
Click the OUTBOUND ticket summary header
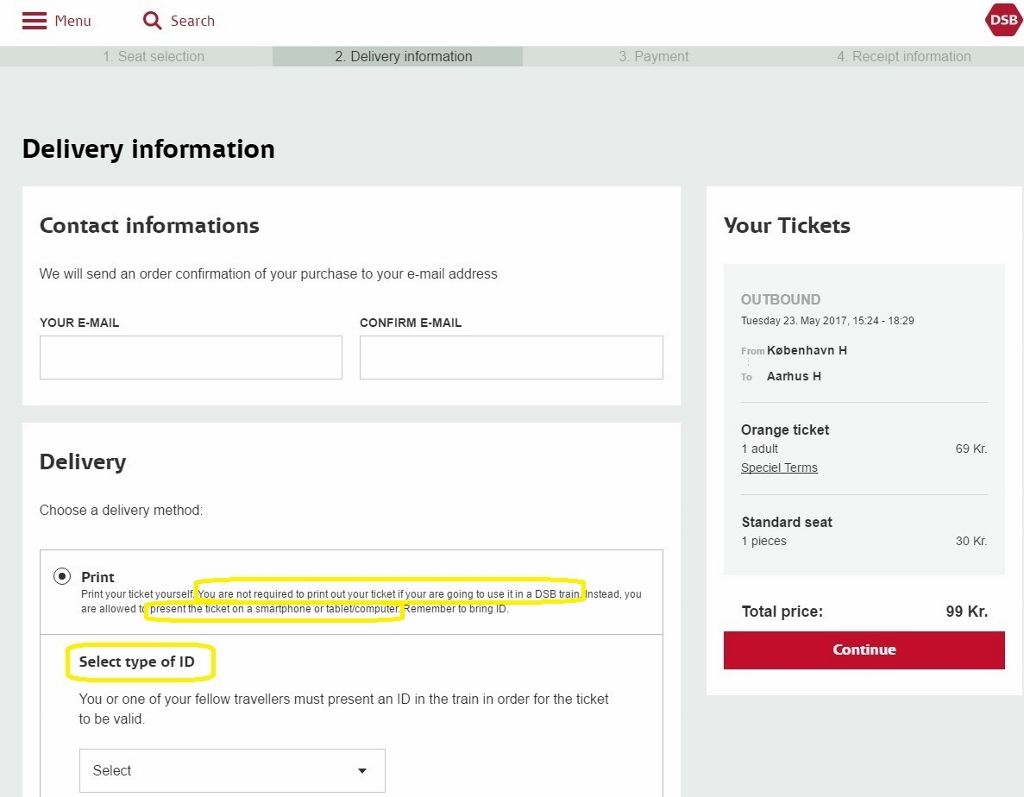tap(780, 299)
